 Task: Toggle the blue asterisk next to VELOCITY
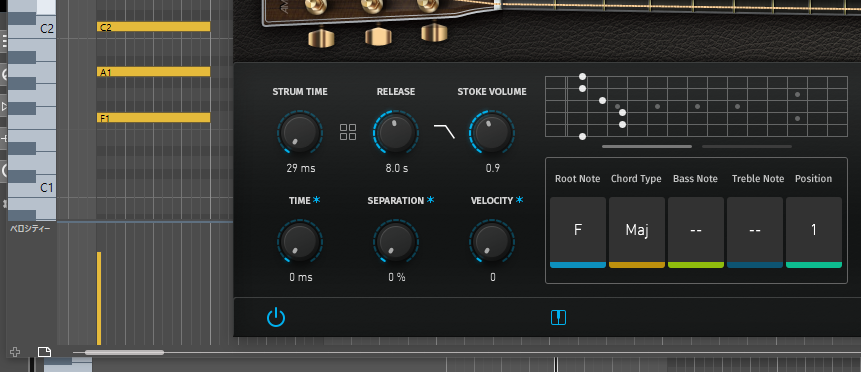point(519,200)
